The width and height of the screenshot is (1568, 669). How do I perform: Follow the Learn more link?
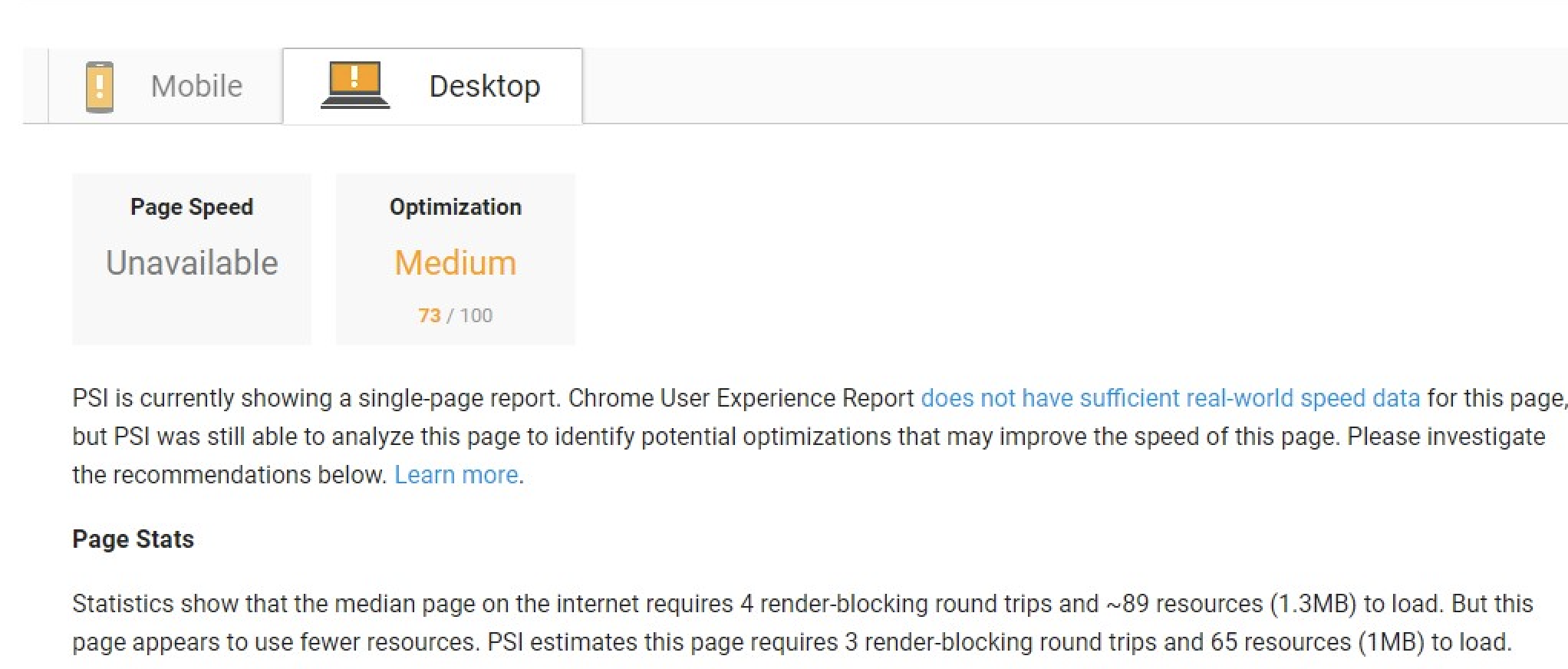456,475
